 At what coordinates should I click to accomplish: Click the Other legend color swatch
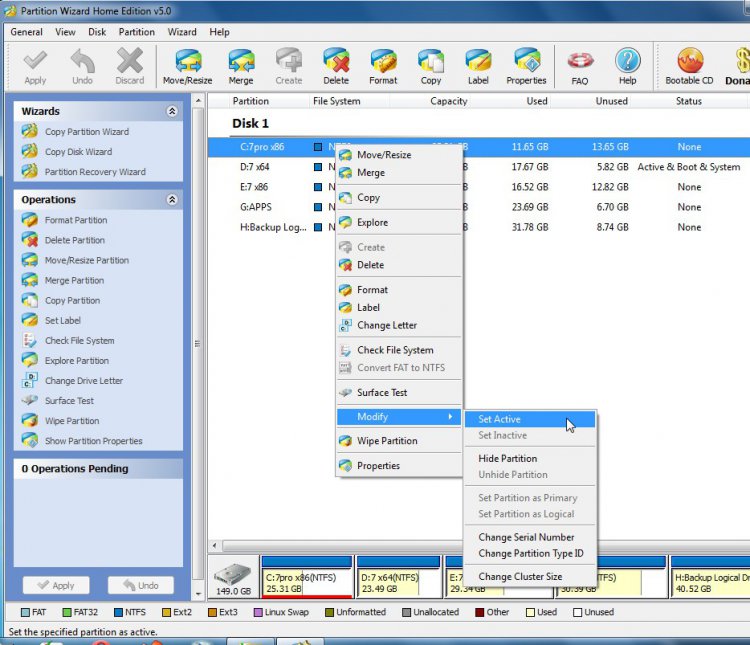click(480, 612)
